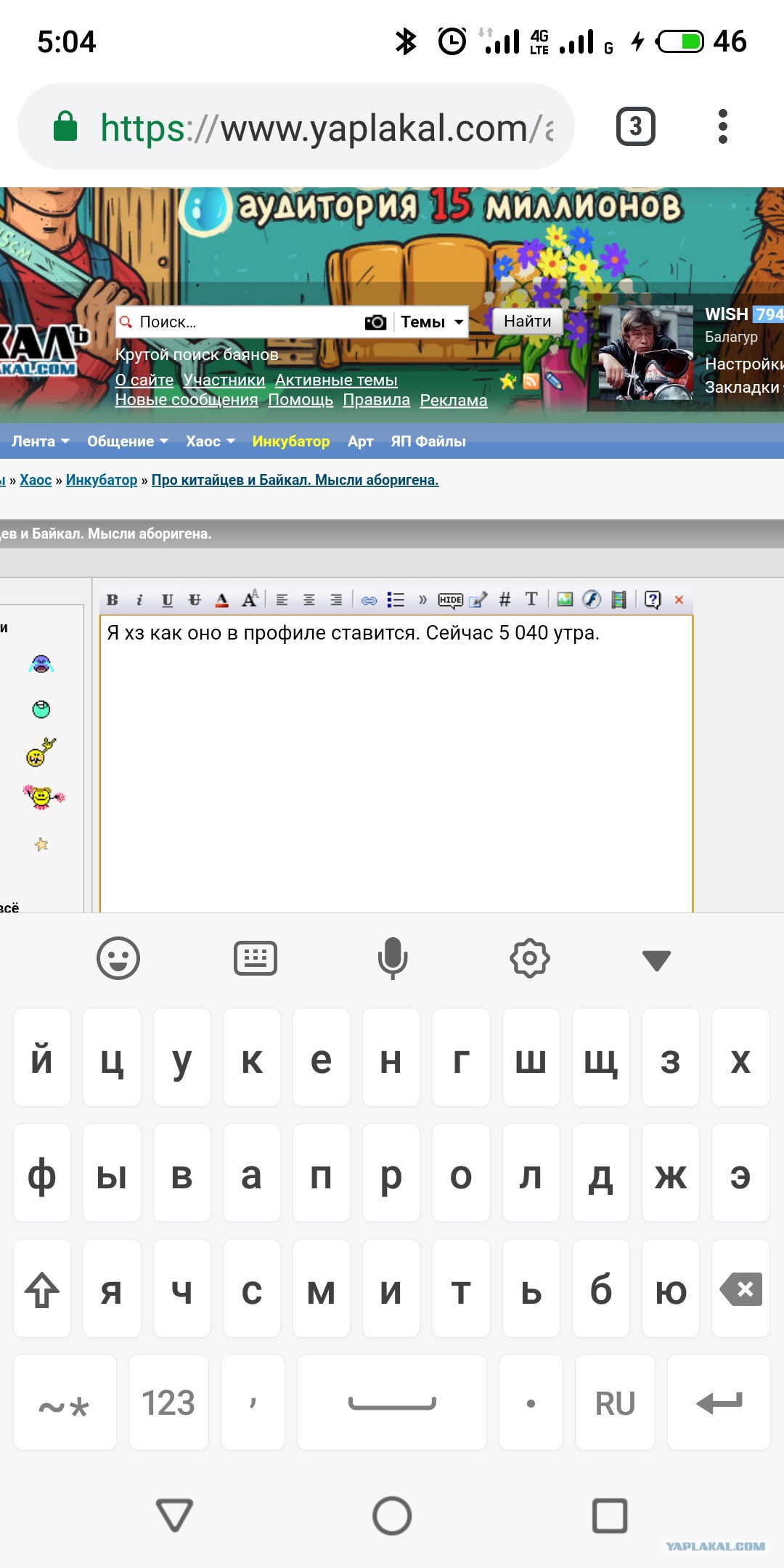This screenshot has height=1568, width=784.
Task: Switch keyboard language with RU key
Action: [615, 1402]
